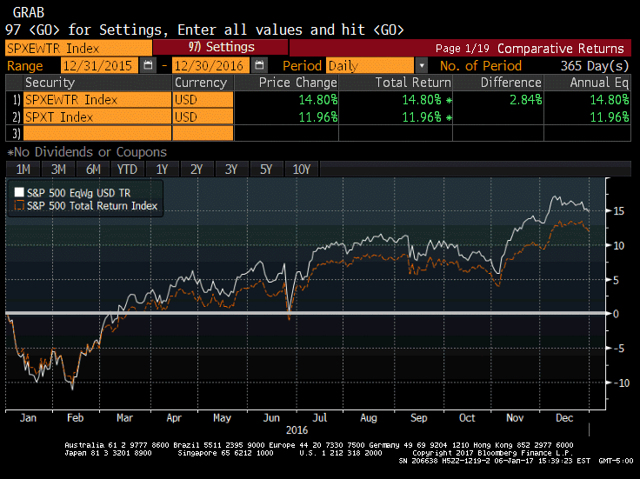640x479 pixels.
Task: Select the 6M range tab
Action: [x=93, y=169]
